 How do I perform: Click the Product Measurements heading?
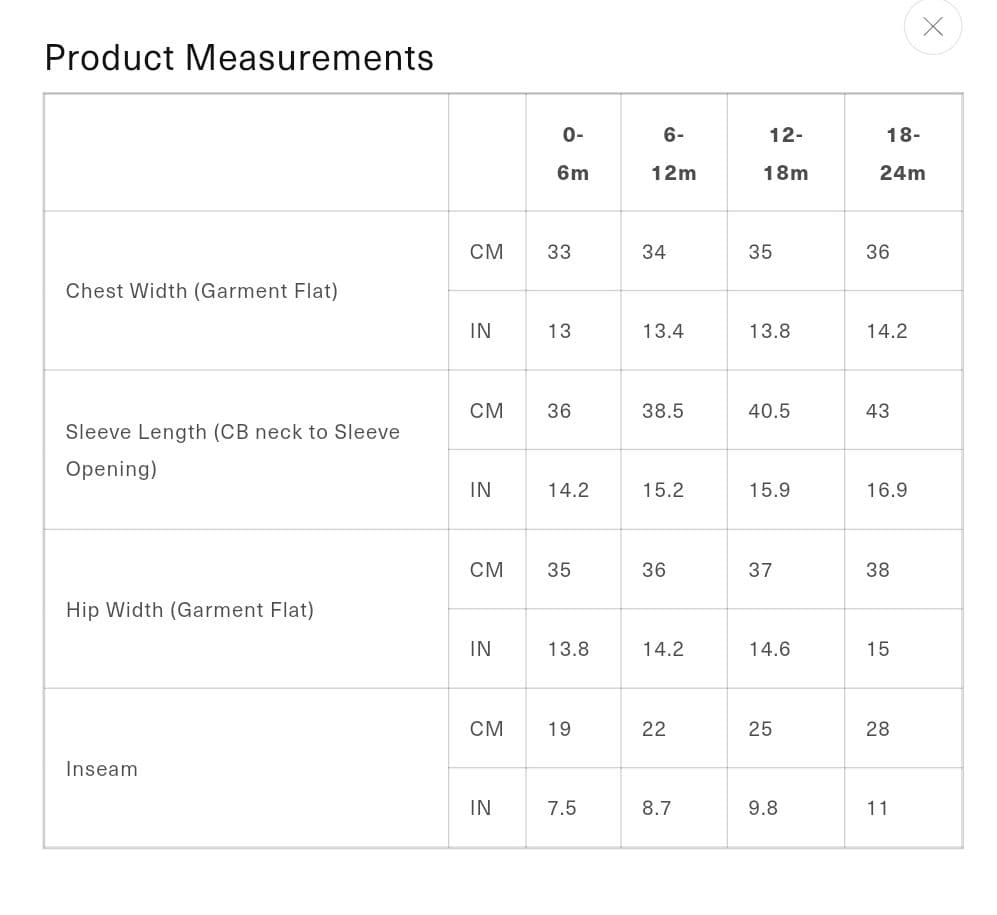pos(239,58)
